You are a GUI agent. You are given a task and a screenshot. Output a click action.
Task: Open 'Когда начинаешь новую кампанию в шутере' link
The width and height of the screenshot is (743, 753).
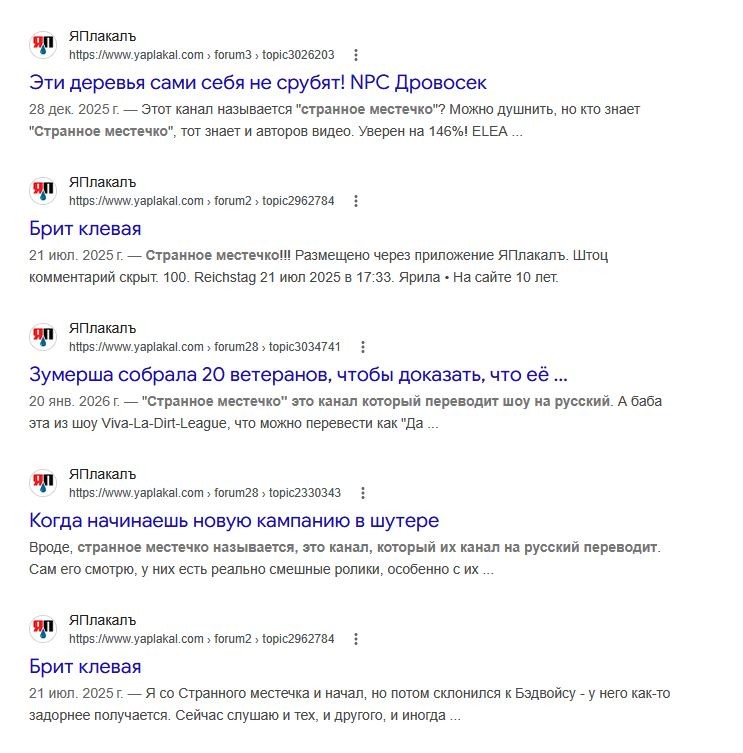(x=234, y=521)
